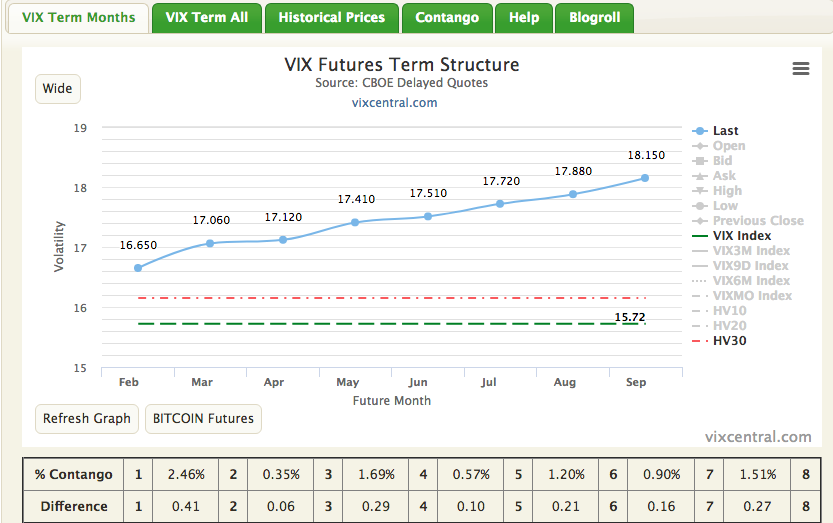Show Previous Close series in legend
Image resolution: width=833 pixels, height=523 pixels.
(757, 221)
